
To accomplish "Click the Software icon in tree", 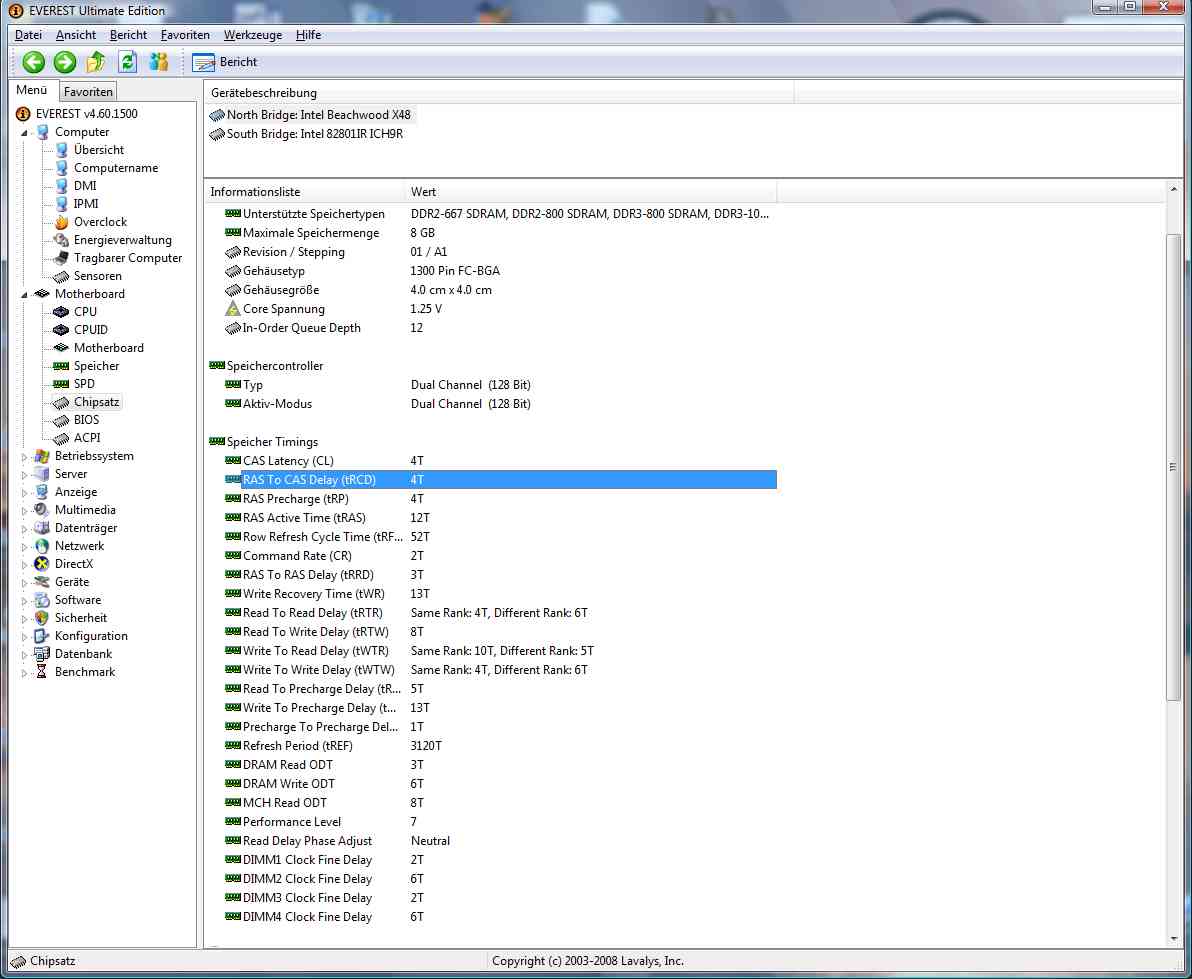I will [x=43, y=600].
